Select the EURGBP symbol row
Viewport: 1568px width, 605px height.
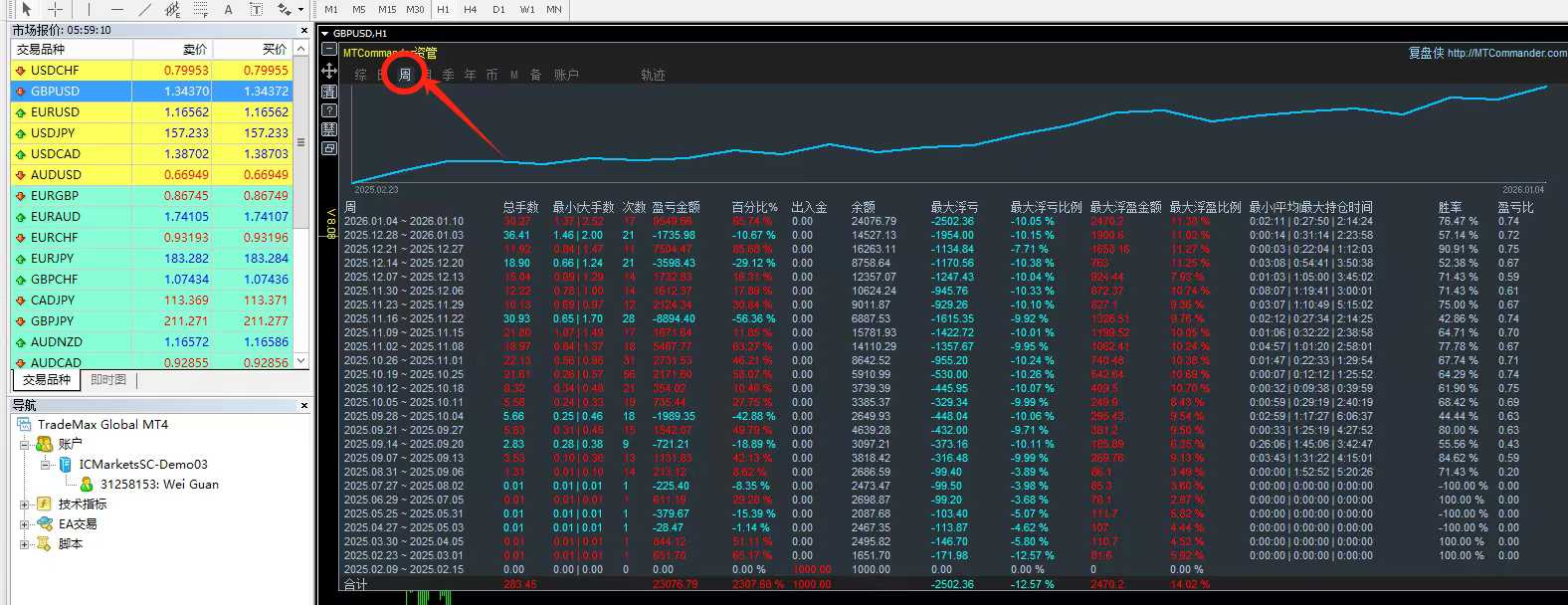click(x=152, y=195)
